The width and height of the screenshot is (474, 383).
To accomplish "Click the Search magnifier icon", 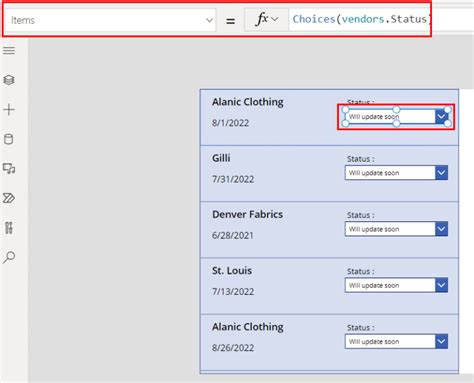I will (x=9, y=257).
